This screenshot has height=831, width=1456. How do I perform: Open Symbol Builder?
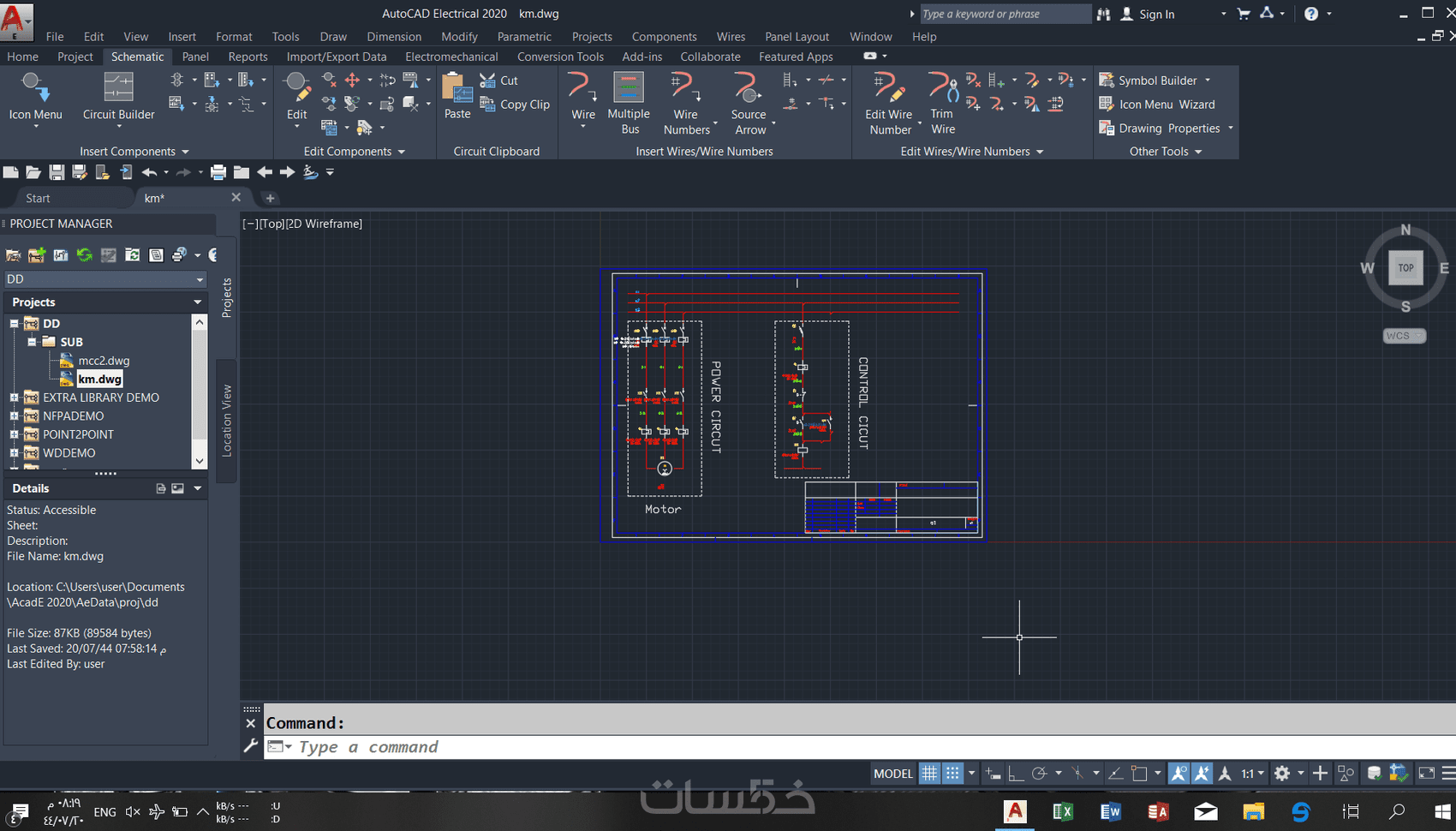pyautogui.click(x=1156, y=81)
